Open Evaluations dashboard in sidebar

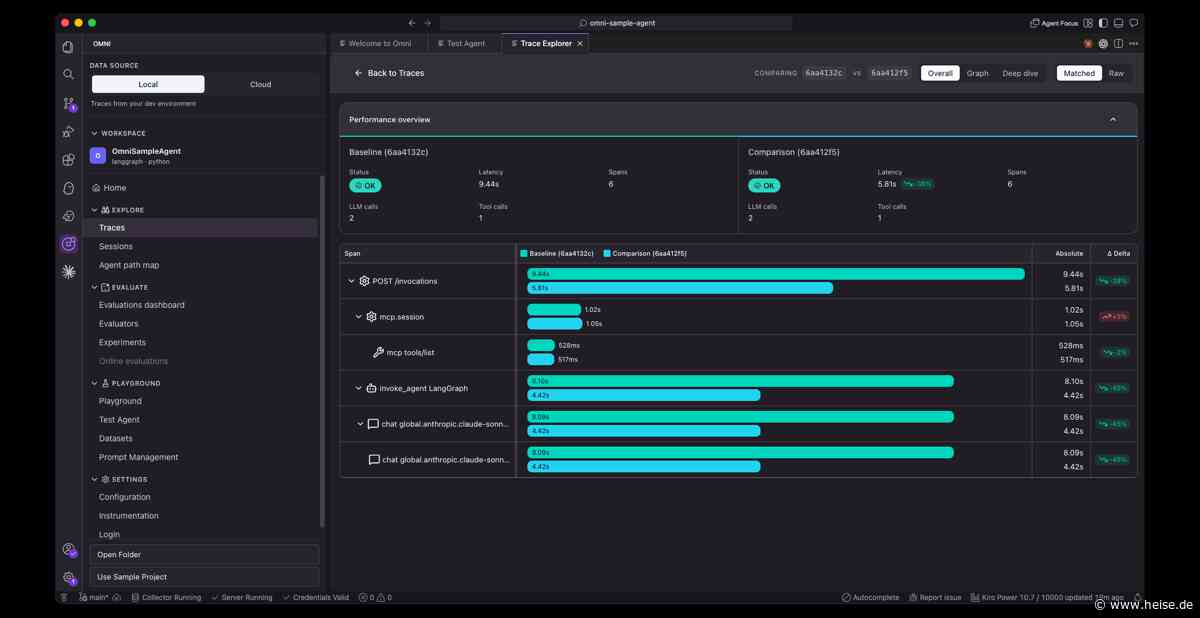click(141, 305)
